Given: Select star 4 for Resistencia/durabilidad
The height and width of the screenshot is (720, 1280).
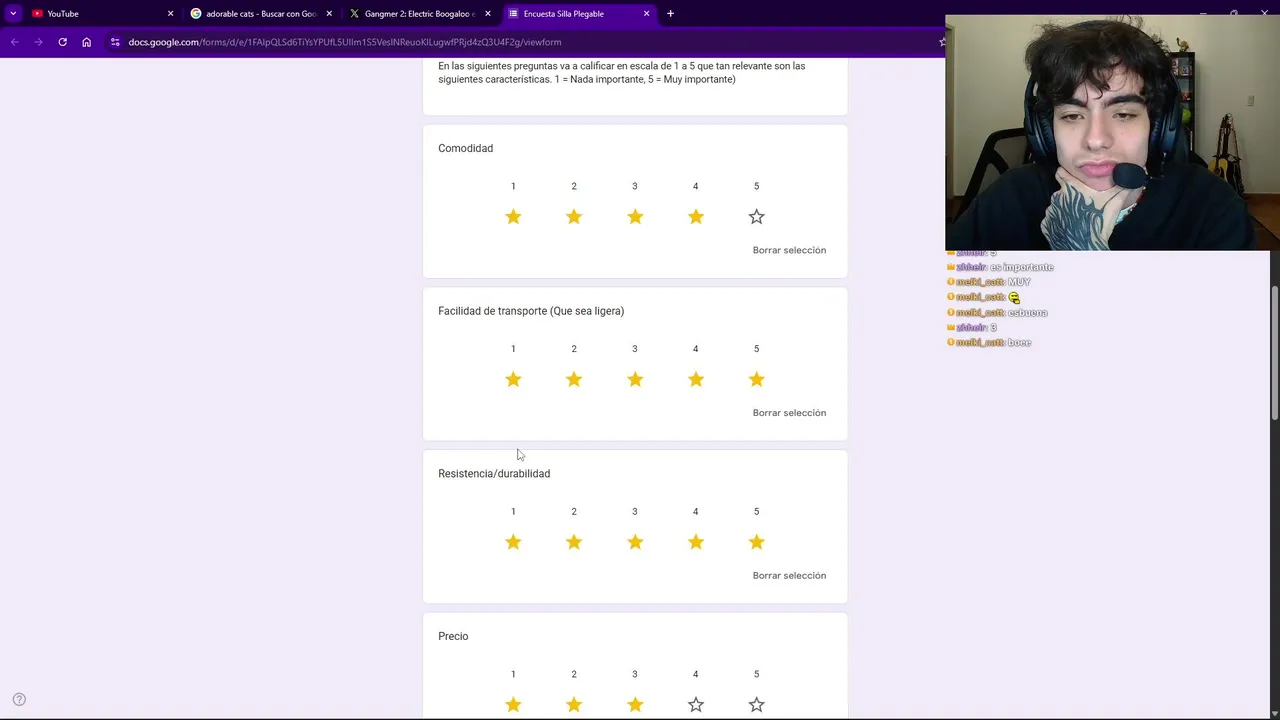Looking at the screenshot, I should coord(696,542).
